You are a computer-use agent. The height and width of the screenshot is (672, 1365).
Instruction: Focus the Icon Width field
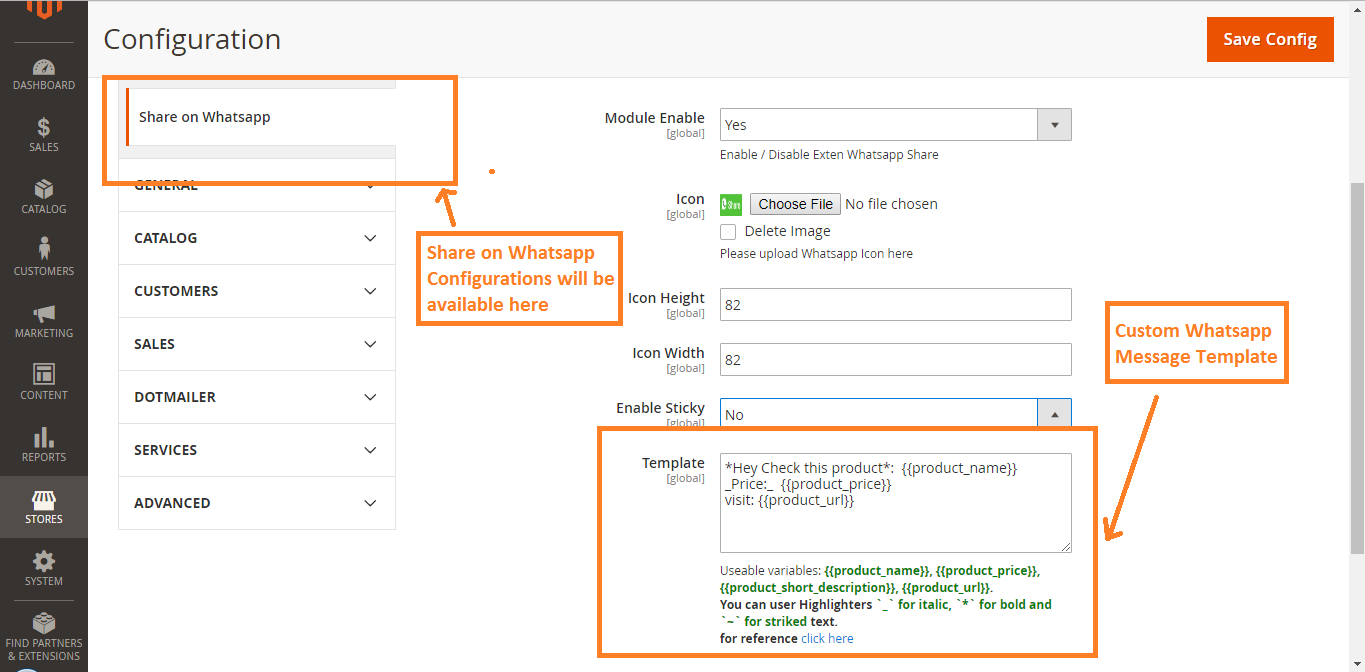click(896, 360)
